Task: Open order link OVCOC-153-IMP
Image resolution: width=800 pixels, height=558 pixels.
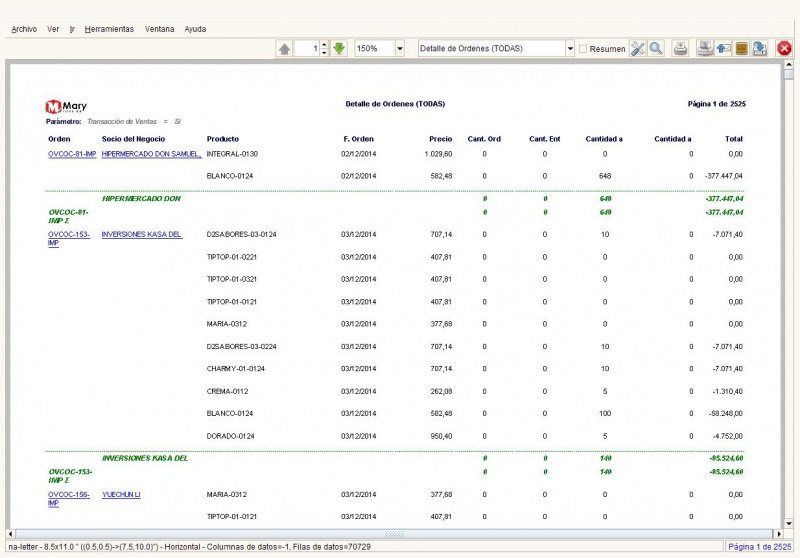Action: [69, 239]
